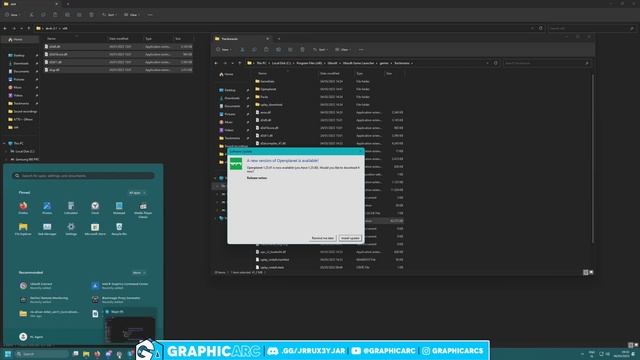
Task: Launch Calculator from pinned apps
Action: 71,208
